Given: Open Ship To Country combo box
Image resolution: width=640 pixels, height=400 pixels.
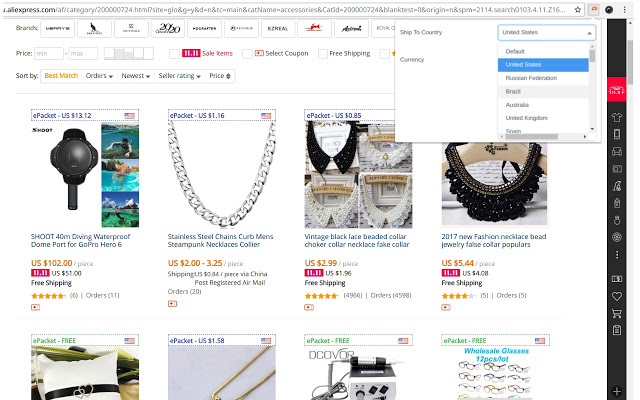Looking at the screenshot, I should [x=547, y=32].
